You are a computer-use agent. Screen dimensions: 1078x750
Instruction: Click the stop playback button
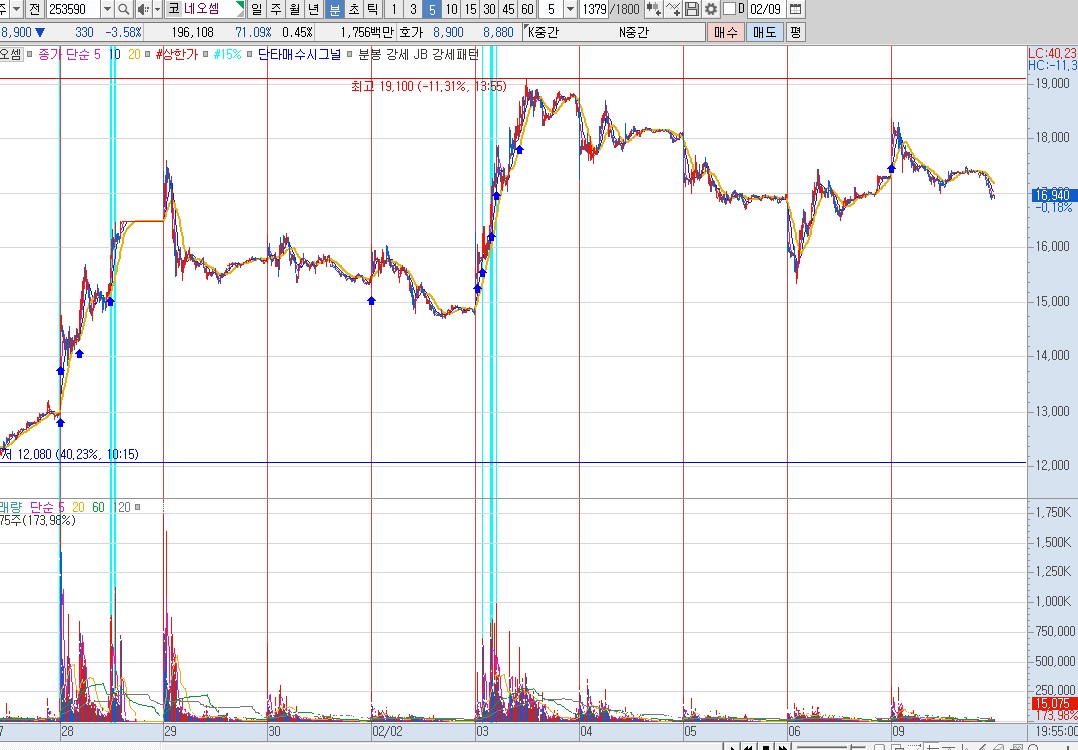tap(766, 747)
